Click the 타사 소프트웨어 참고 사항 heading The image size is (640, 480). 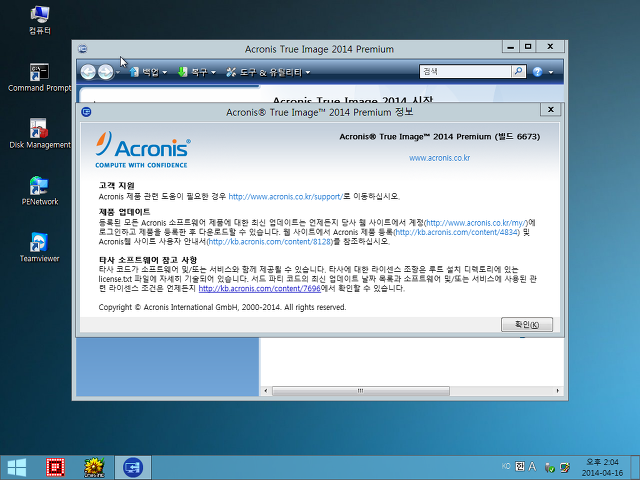(148, 260)
